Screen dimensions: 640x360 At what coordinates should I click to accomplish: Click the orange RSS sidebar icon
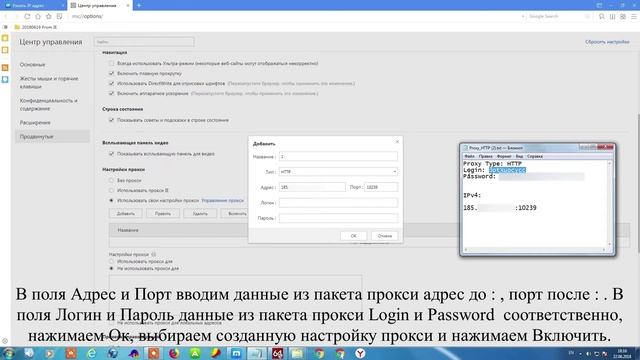(5, 67)
